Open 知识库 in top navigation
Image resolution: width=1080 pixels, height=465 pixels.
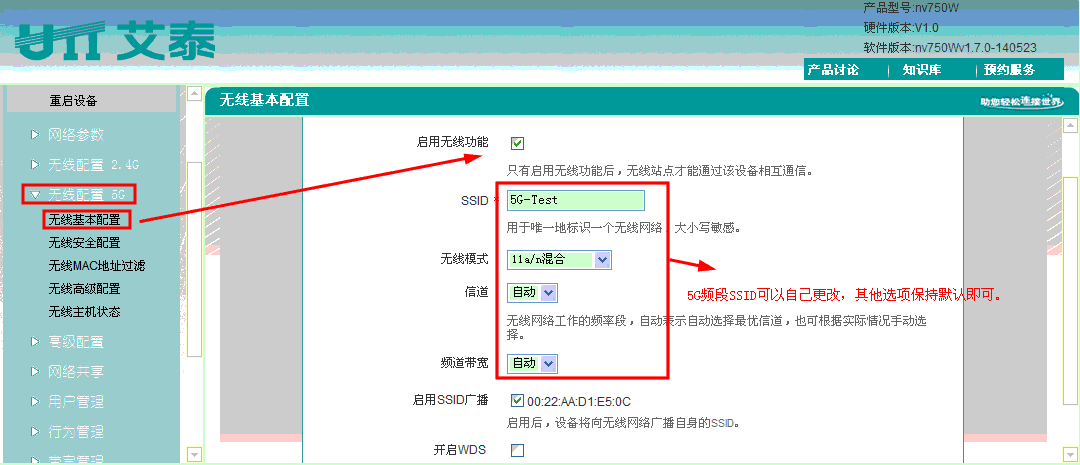(921, 70)
